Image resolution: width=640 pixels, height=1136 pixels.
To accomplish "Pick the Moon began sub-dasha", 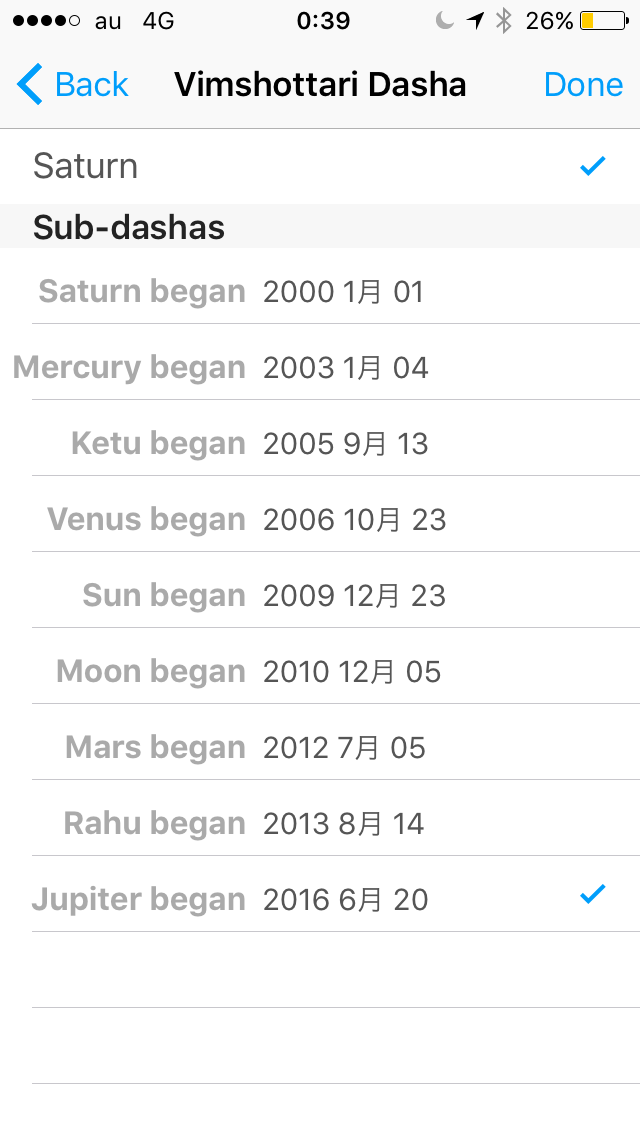I will pyautogui.click(x=320, y=672).
